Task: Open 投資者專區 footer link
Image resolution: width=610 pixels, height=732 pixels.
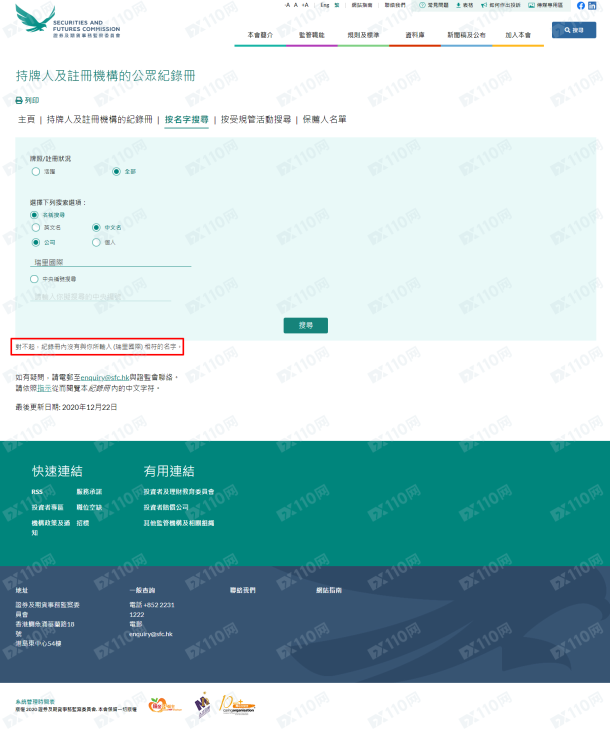Action: [x=47, y=507]
